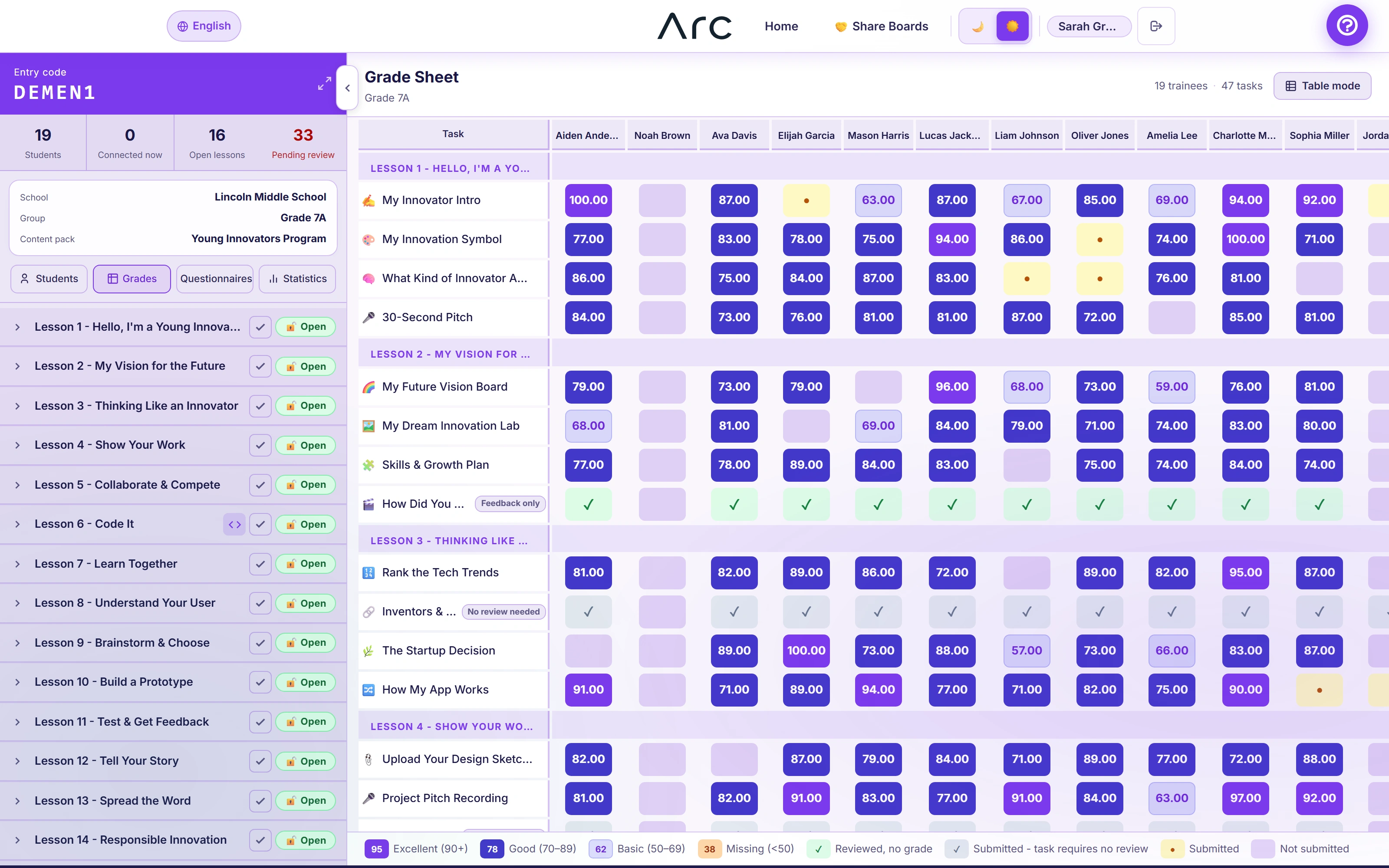Switch to dark mode moon icon
1389x868 pixels.
[x=978, y=26]
